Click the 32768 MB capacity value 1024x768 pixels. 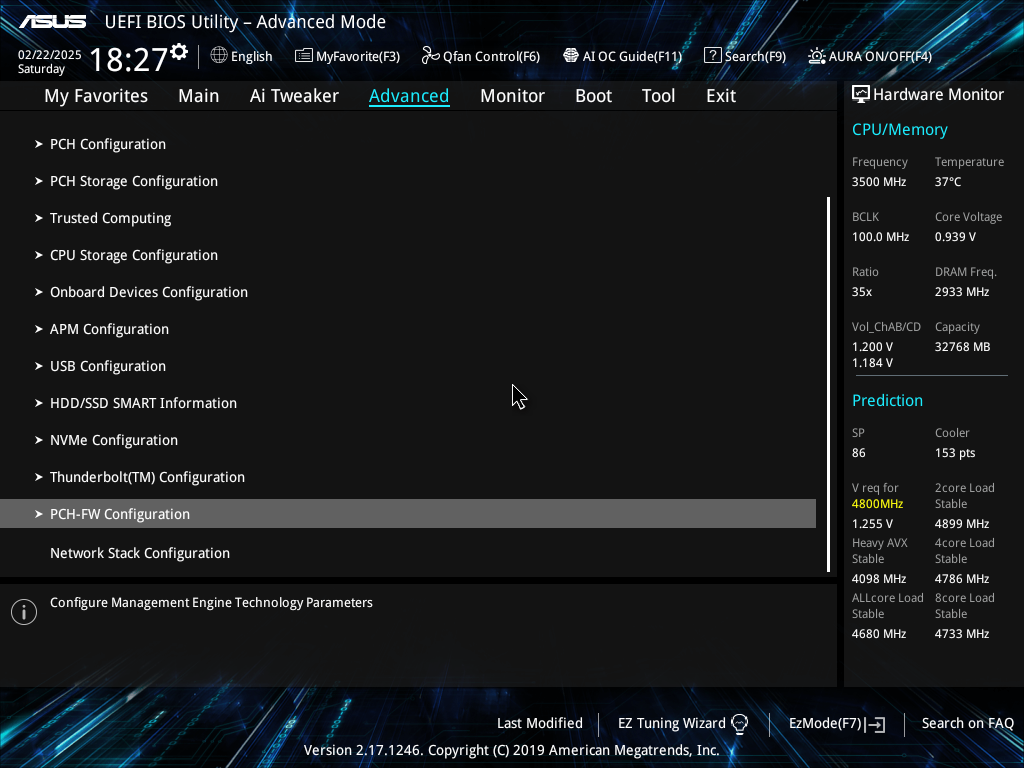coord(962,347)
